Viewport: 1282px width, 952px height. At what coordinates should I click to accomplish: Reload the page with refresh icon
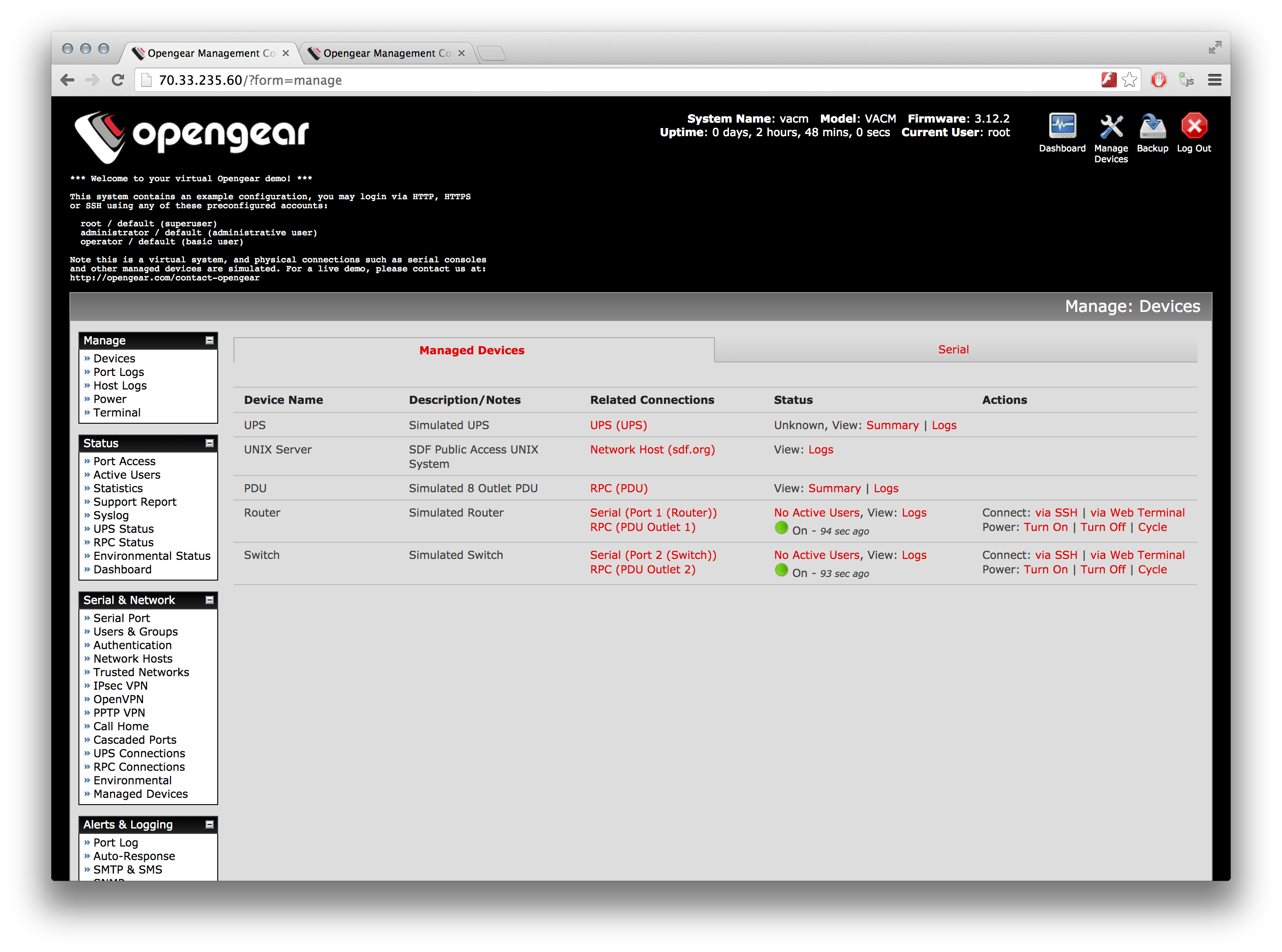pos(118,80)
